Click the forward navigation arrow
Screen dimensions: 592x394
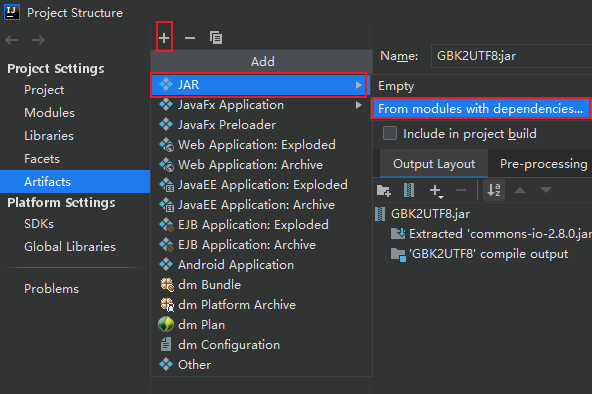(x=39, y=40)
